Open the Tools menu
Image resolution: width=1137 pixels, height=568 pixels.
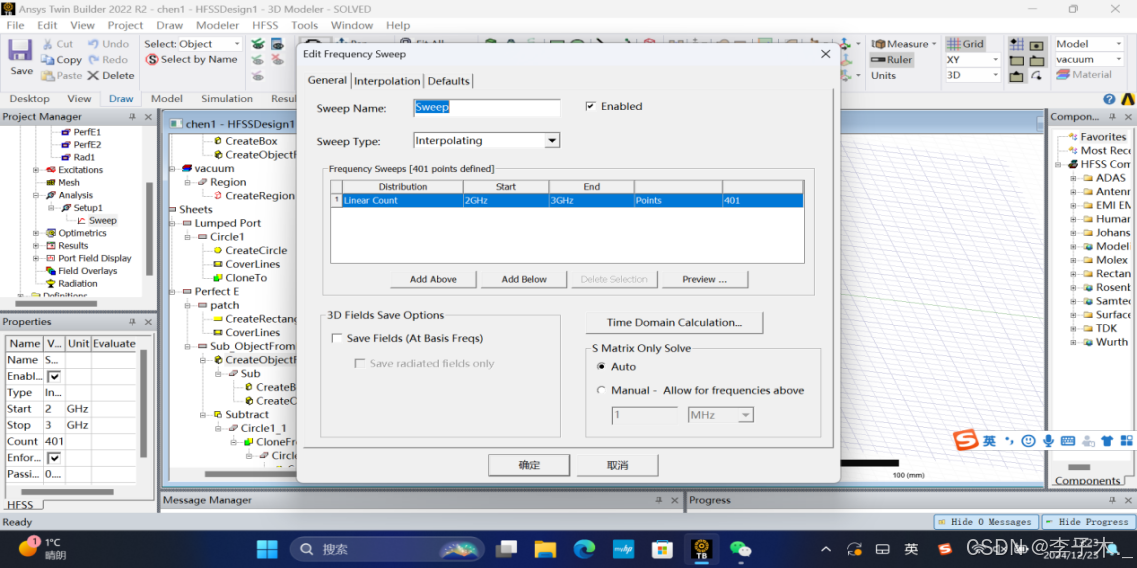(x=305, y=25)
